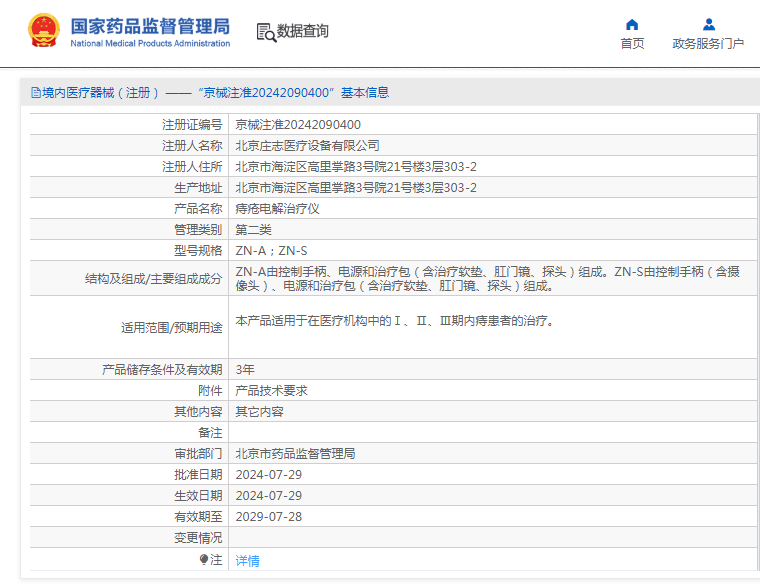Viewport: 760px width, 587px height.
Task: Click the 结构及组成/主要组成成分 label
Action: pos(153,279)
